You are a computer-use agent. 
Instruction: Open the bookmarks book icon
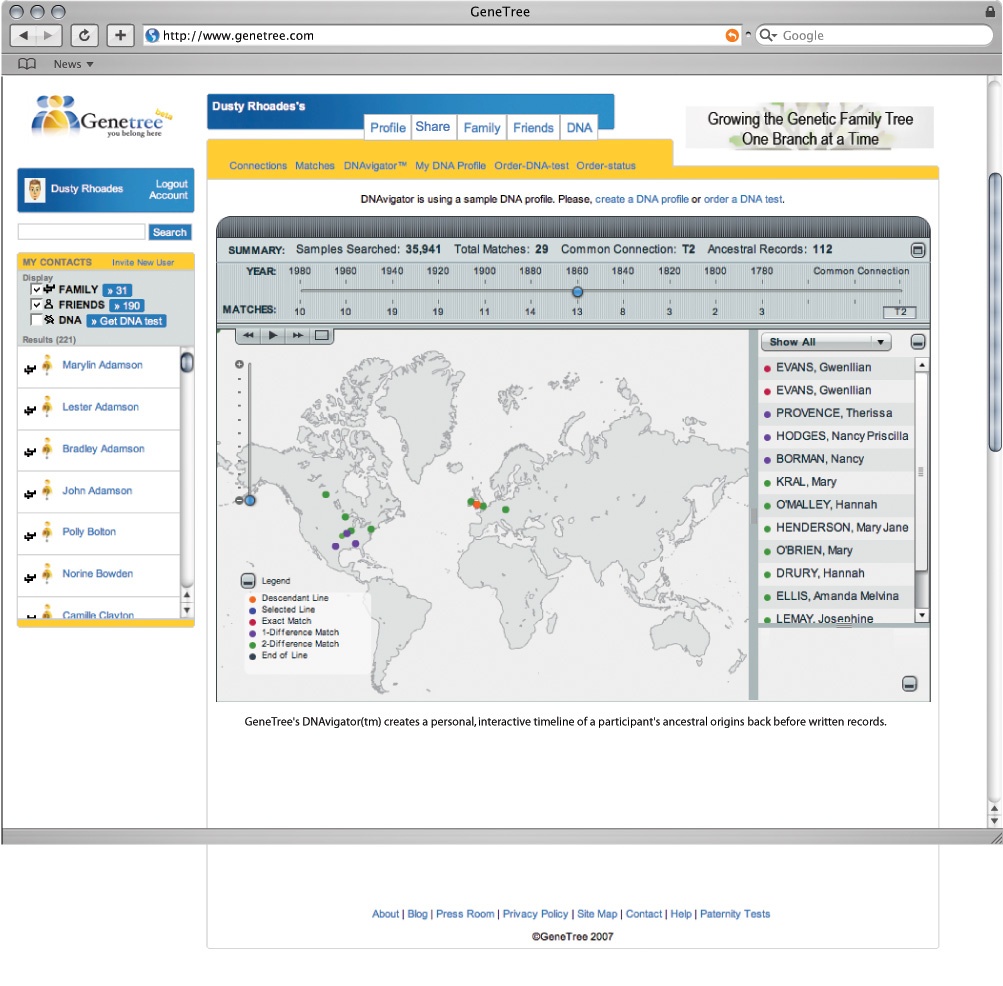coord(26,64)
